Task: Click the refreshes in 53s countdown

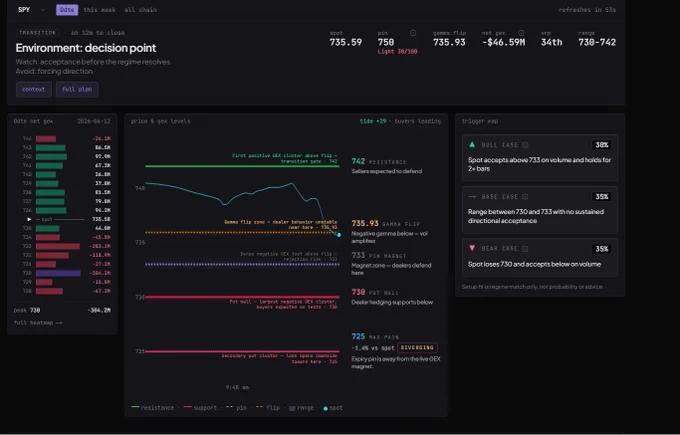Action: pos(587,10)
